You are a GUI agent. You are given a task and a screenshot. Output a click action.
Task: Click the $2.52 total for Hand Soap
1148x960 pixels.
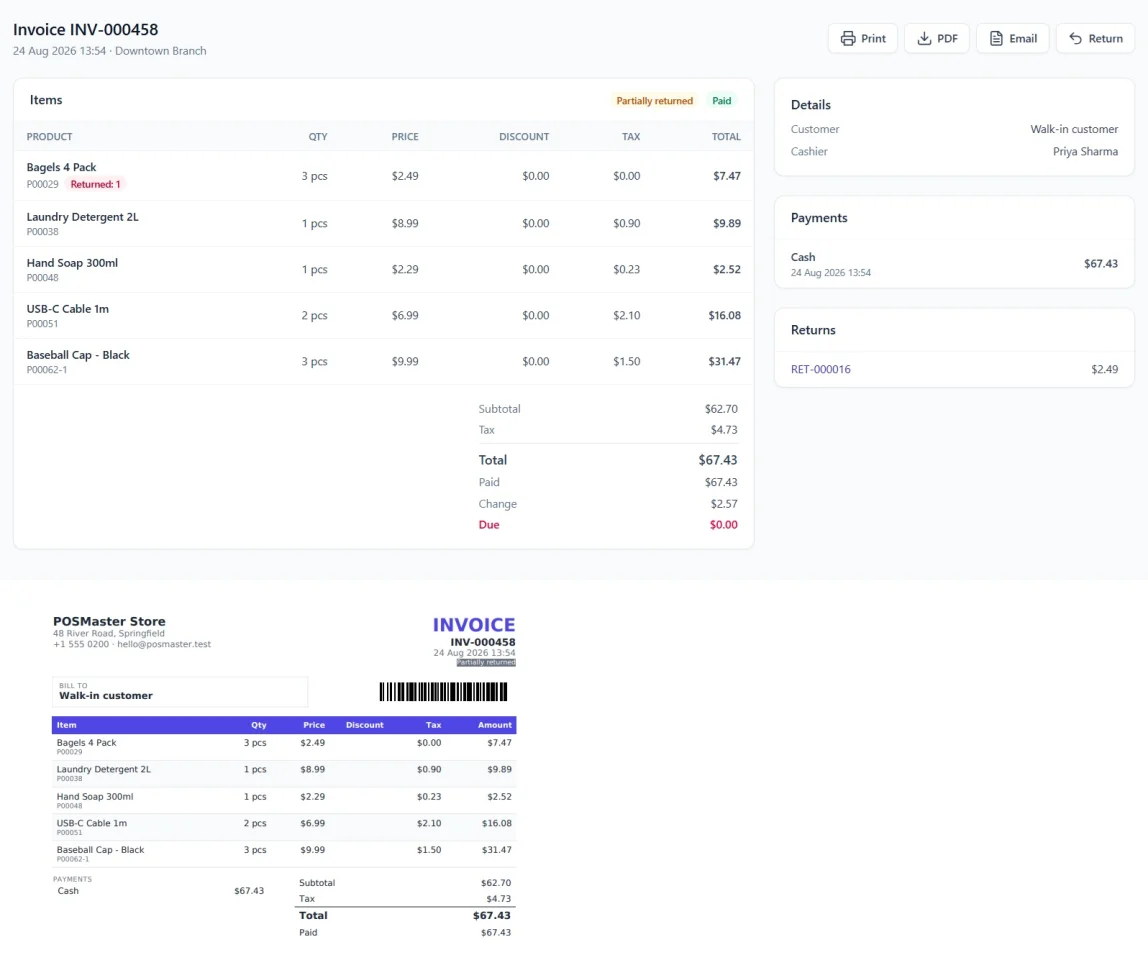pos(726,269)
